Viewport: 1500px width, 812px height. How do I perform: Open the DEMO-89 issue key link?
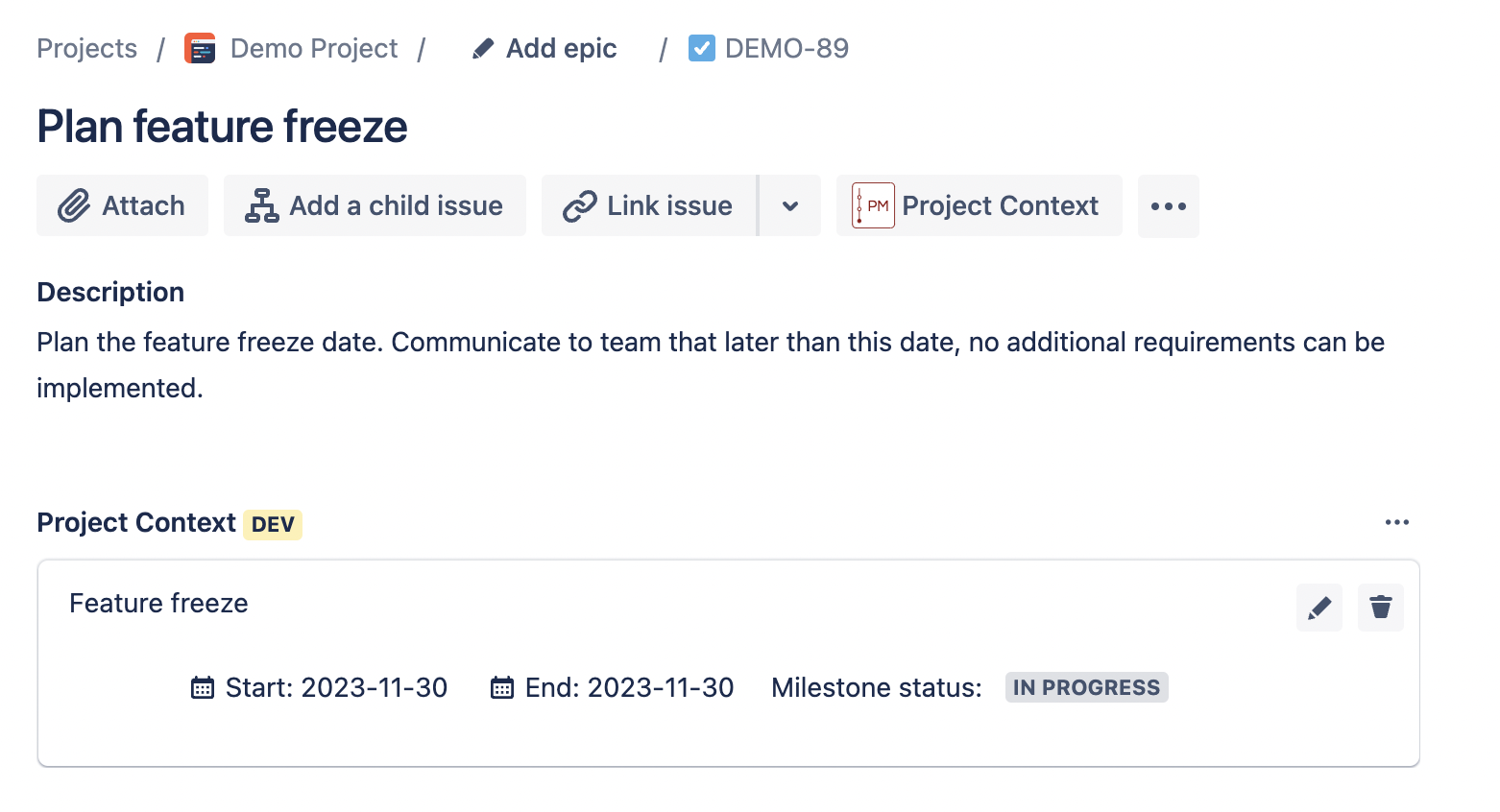(x=786, y=49)
